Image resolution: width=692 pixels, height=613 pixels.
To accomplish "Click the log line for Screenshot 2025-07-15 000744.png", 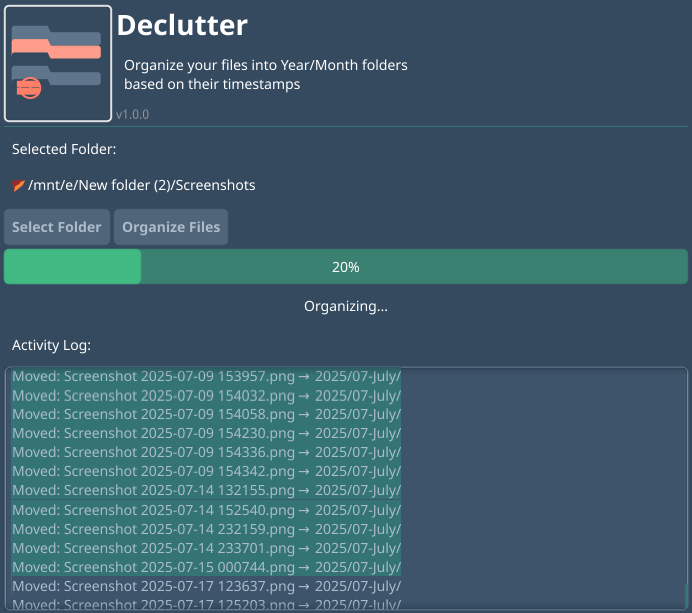I will [206, 567].
